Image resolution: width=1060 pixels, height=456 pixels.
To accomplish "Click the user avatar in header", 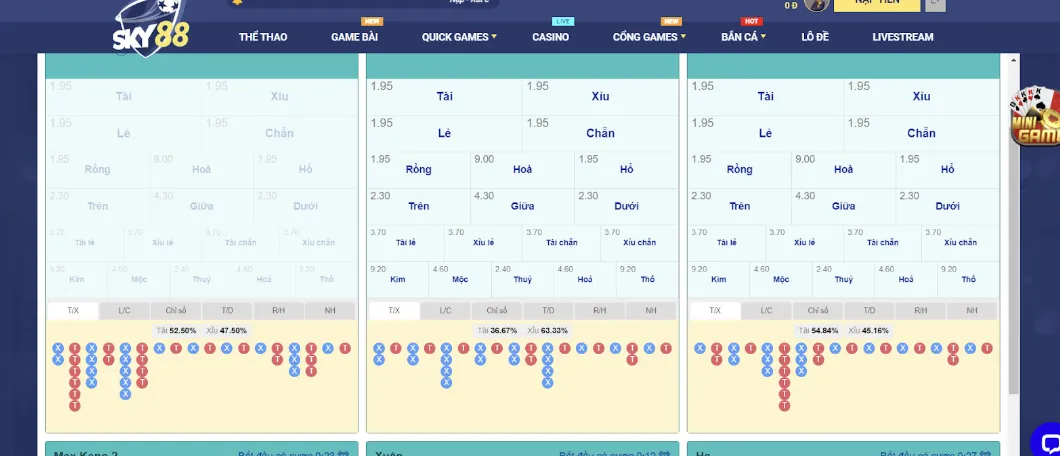I will point(816,5).
